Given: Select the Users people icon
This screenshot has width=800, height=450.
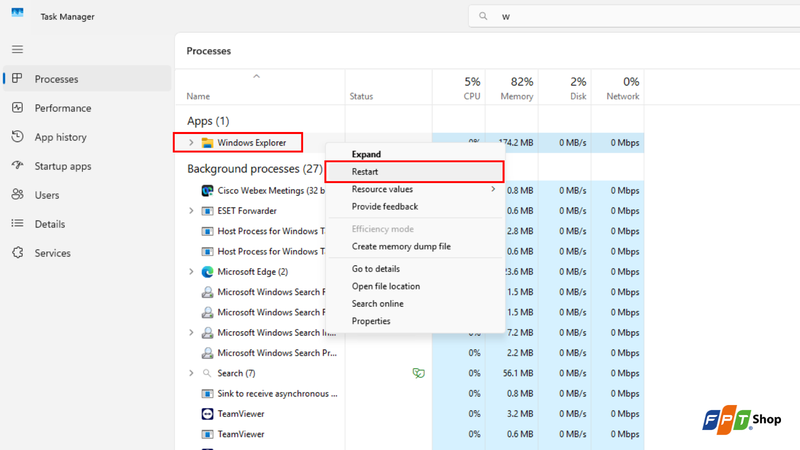Looking at the screenshot, I should (x=17, y=194).
